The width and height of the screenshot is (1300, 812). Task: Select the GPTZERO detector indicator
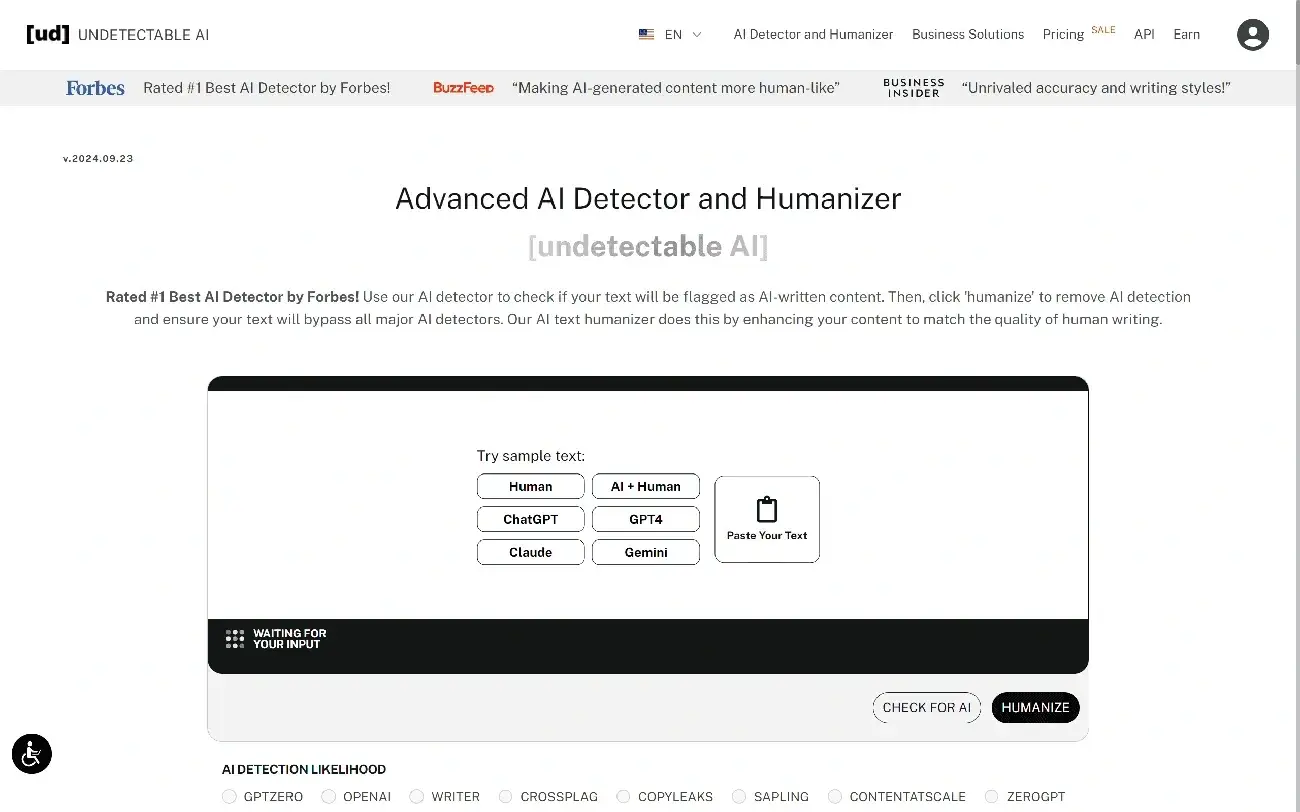[x=230, y=797]
